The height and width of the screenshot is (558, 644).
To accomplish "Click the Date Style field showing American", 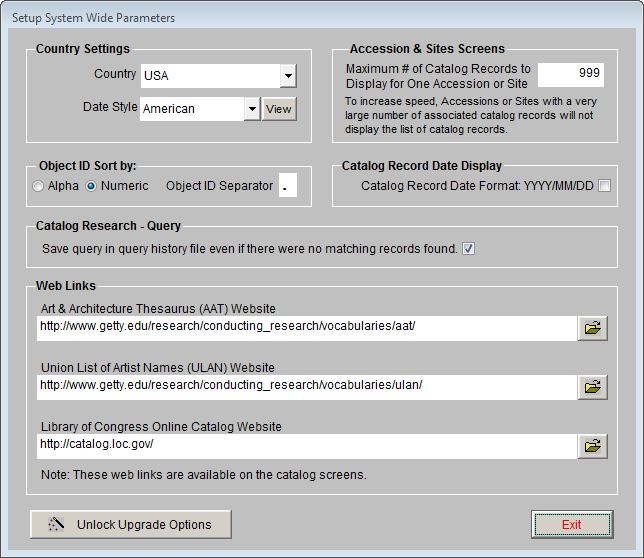I will click(192, 109).
